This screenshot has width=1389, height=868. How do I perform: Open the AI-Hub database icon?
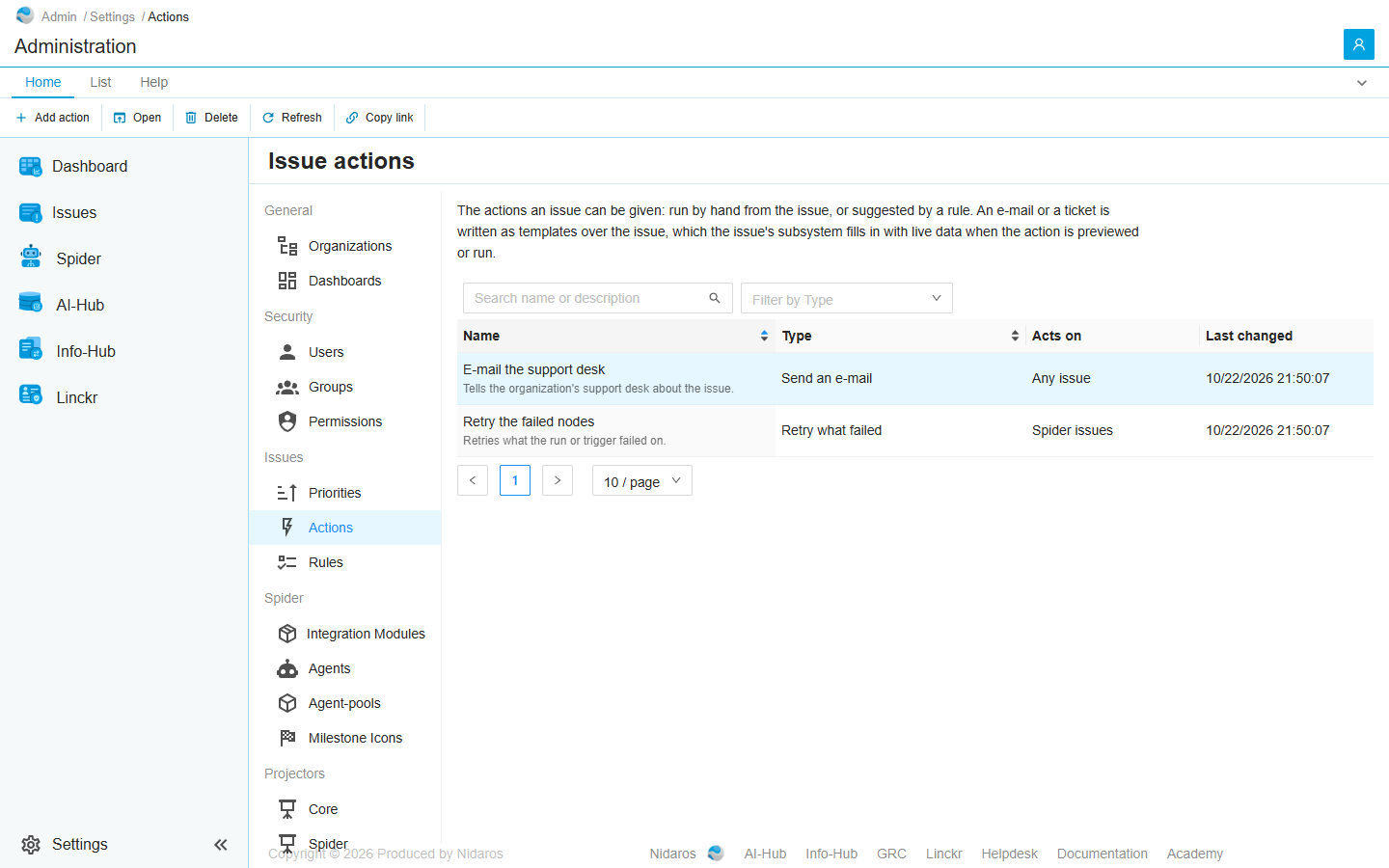click(x=31, y=303)
